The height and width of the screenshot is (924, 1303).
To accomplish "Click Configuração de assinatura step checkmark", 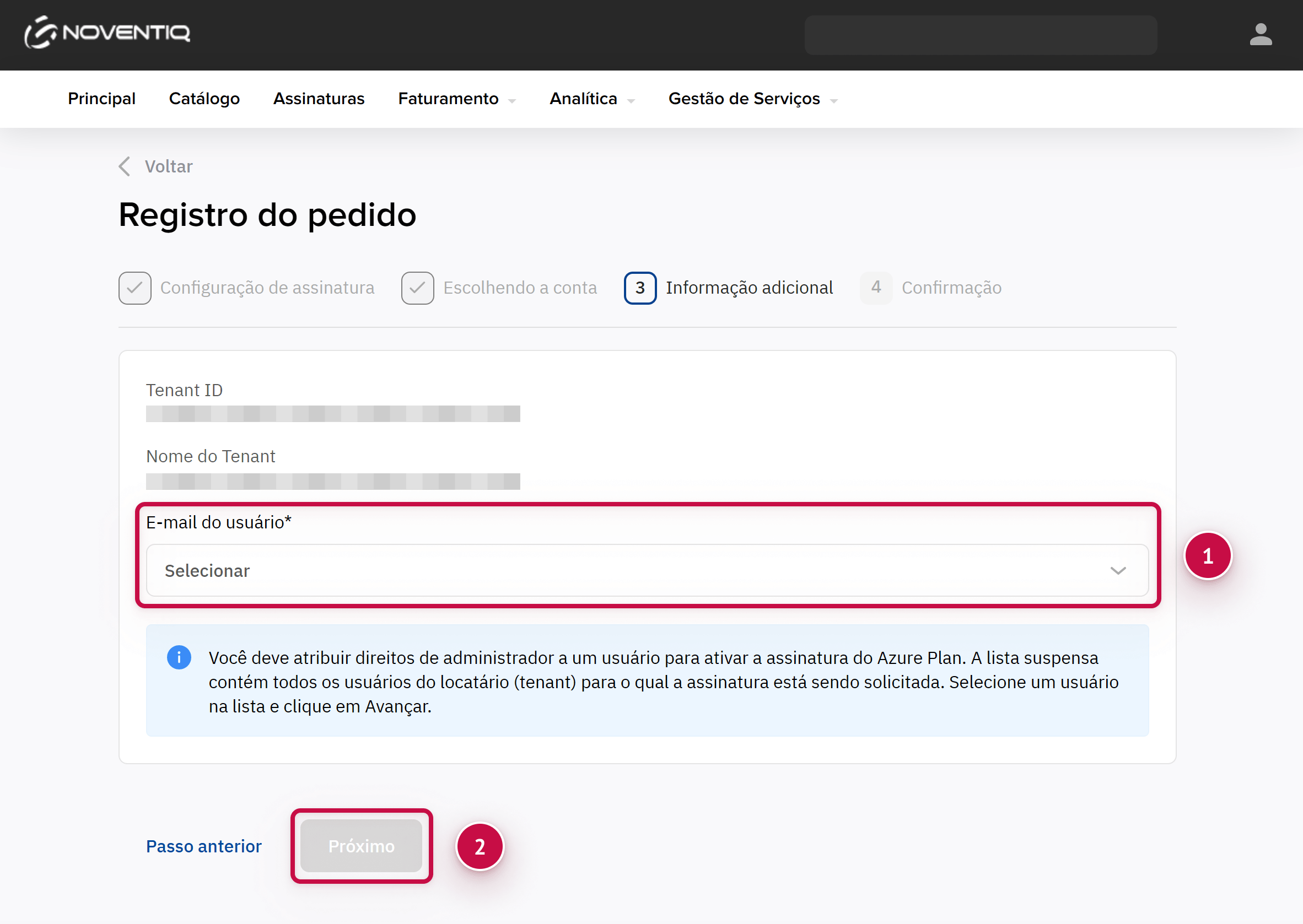I will point(135,288).
